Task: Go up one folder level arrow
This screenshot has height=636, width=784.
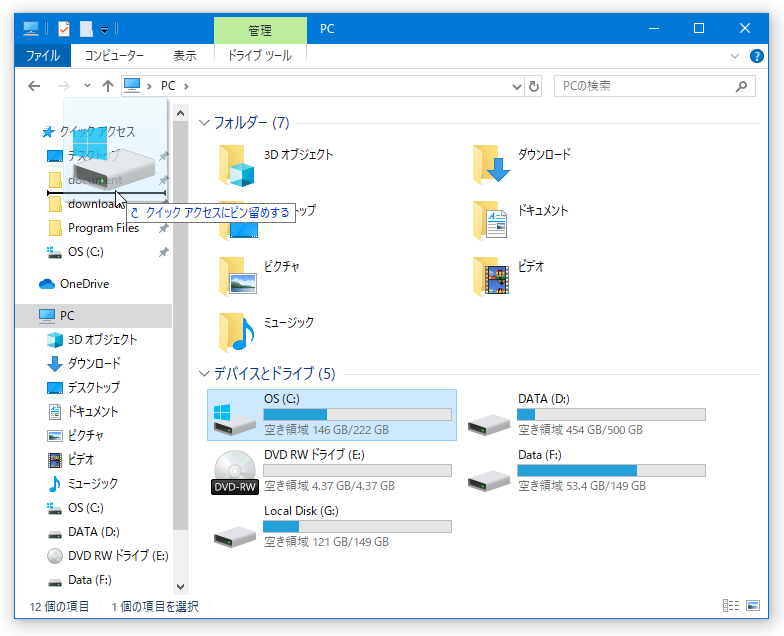Action: coord(108,86)
